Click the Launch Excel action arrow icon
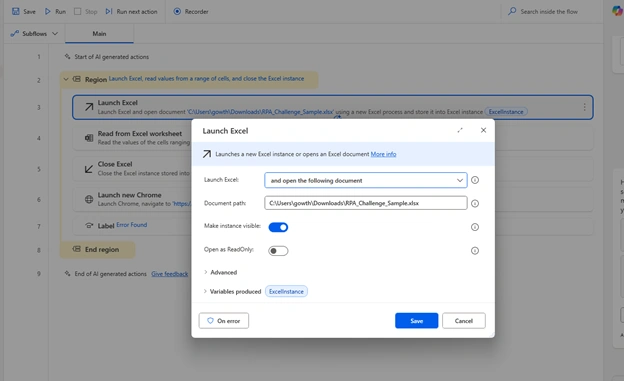 89,107
